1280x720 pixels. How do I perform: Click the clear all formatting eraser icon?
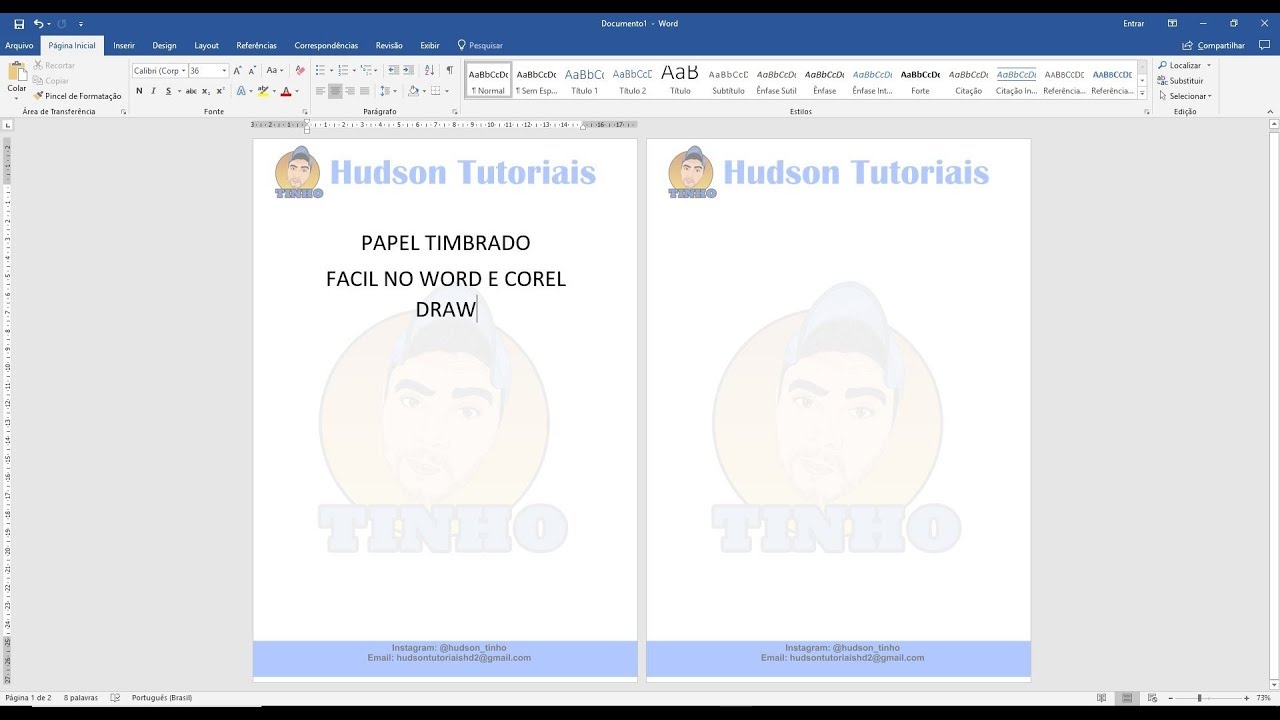(x=300, y=71)
